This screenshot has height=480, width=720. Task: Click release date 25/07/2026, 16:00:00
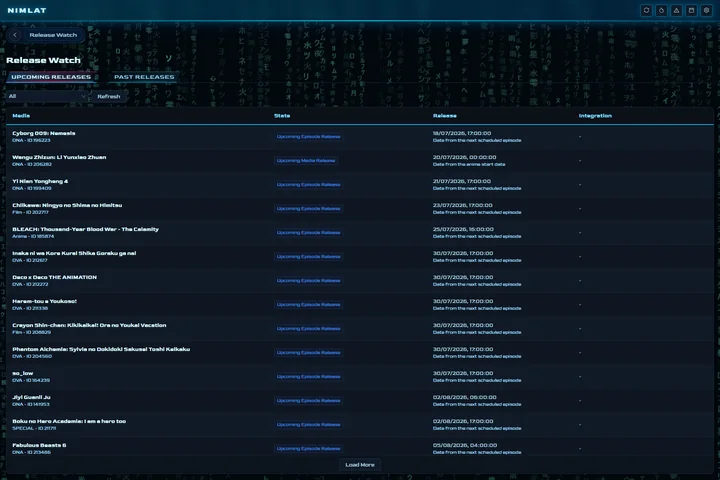tap(463, 229)
